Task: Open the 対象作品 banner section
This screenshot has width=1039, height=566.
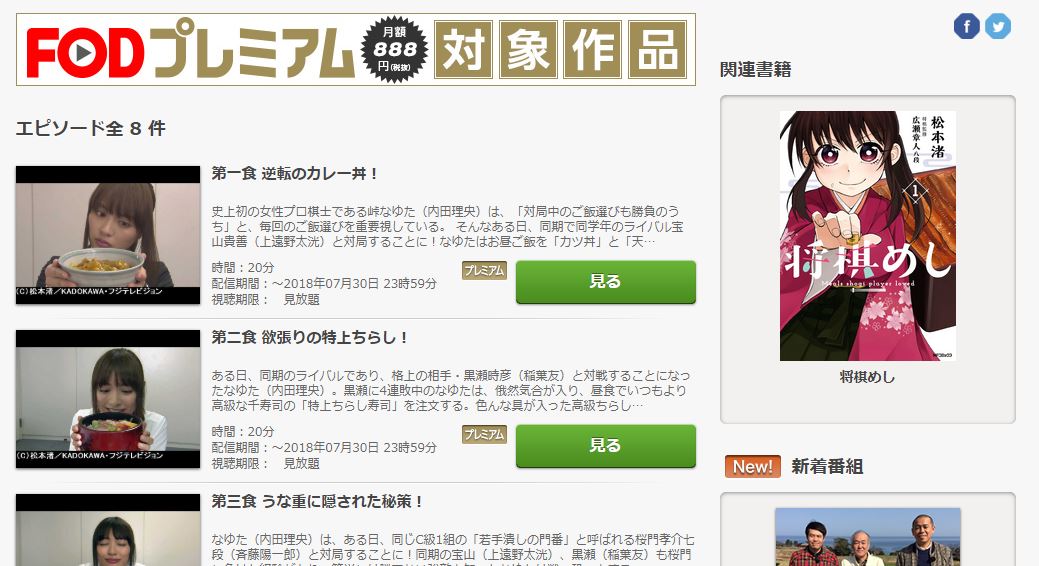Action: 561,50
